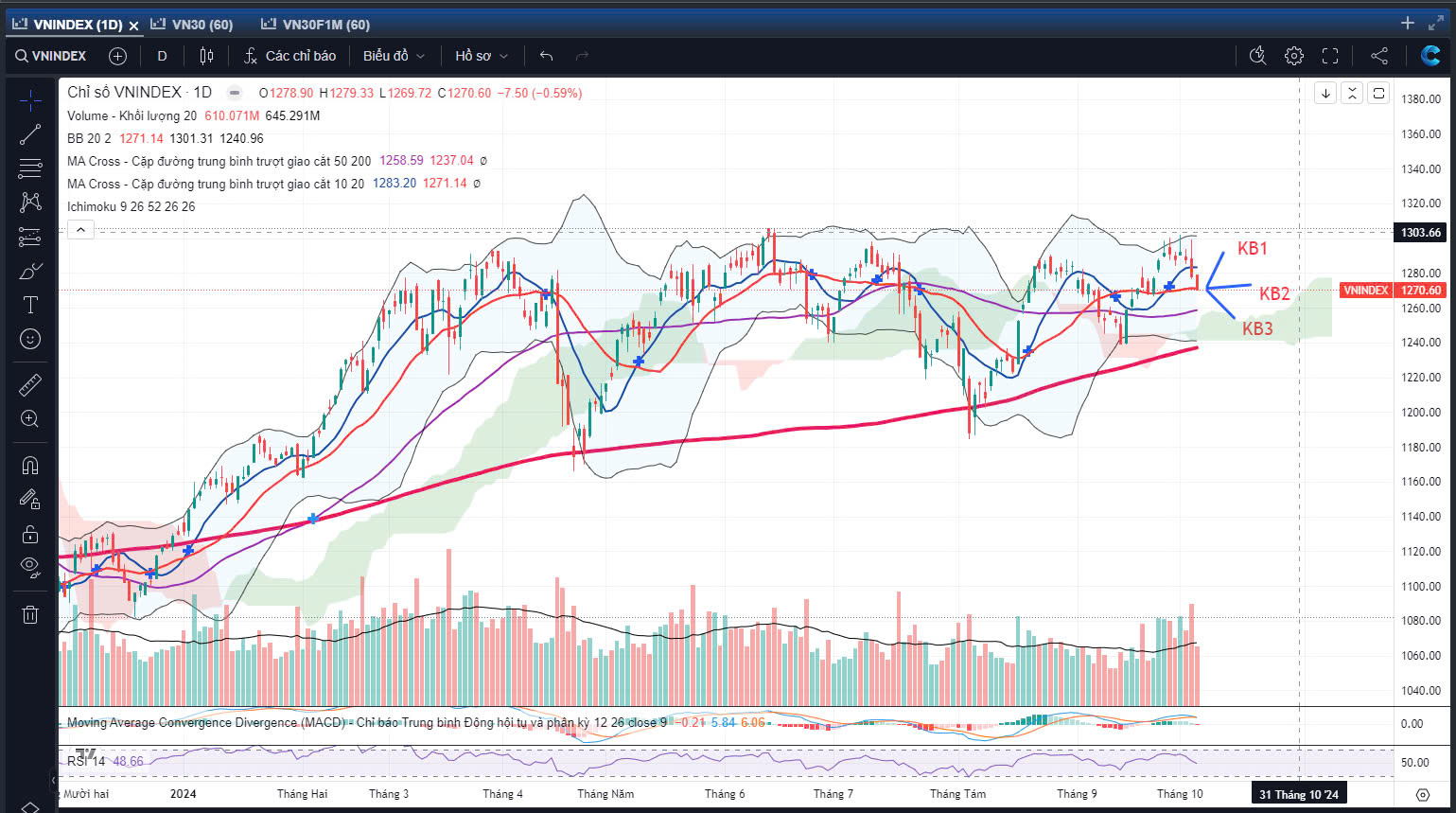Toggle stay in drawing mode
Viewport: 1456px width, 813px height.
[x=30, y=500]
